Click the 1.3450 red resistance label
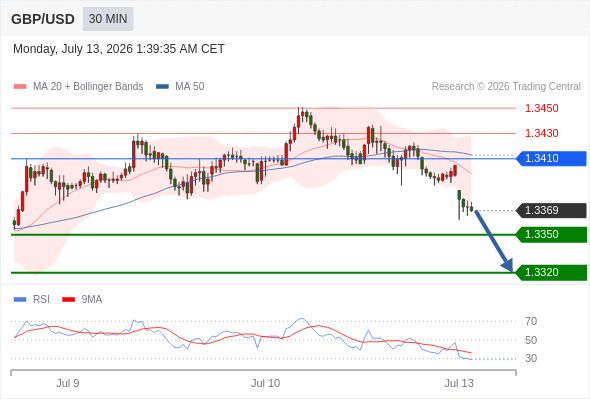 coord(541,108)
